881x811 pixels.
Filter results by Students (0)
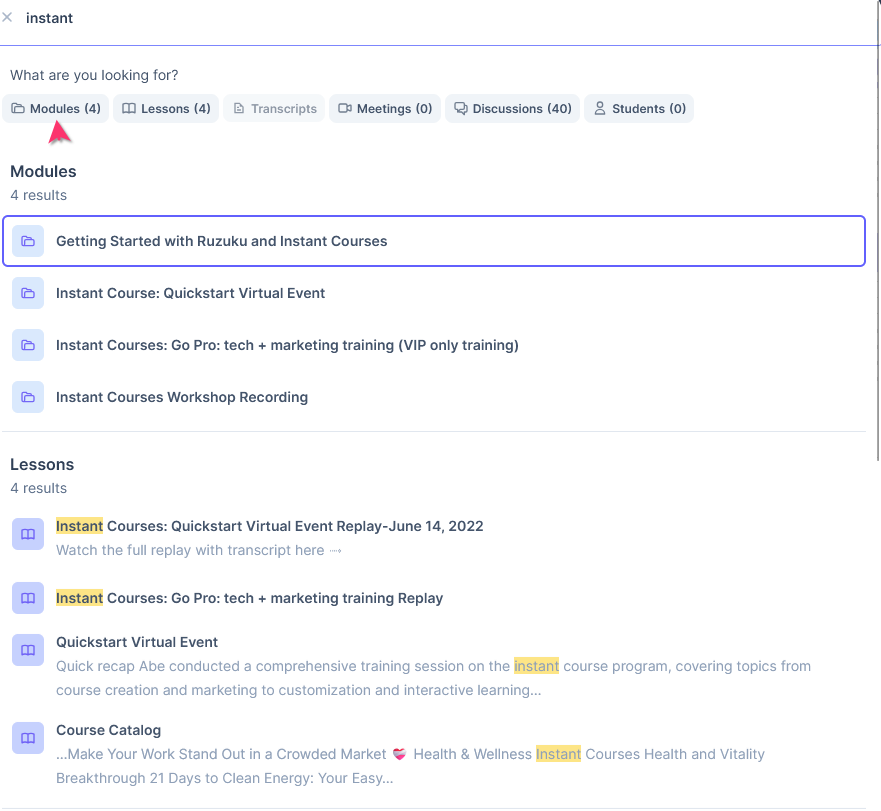click(x=639, y=108)
